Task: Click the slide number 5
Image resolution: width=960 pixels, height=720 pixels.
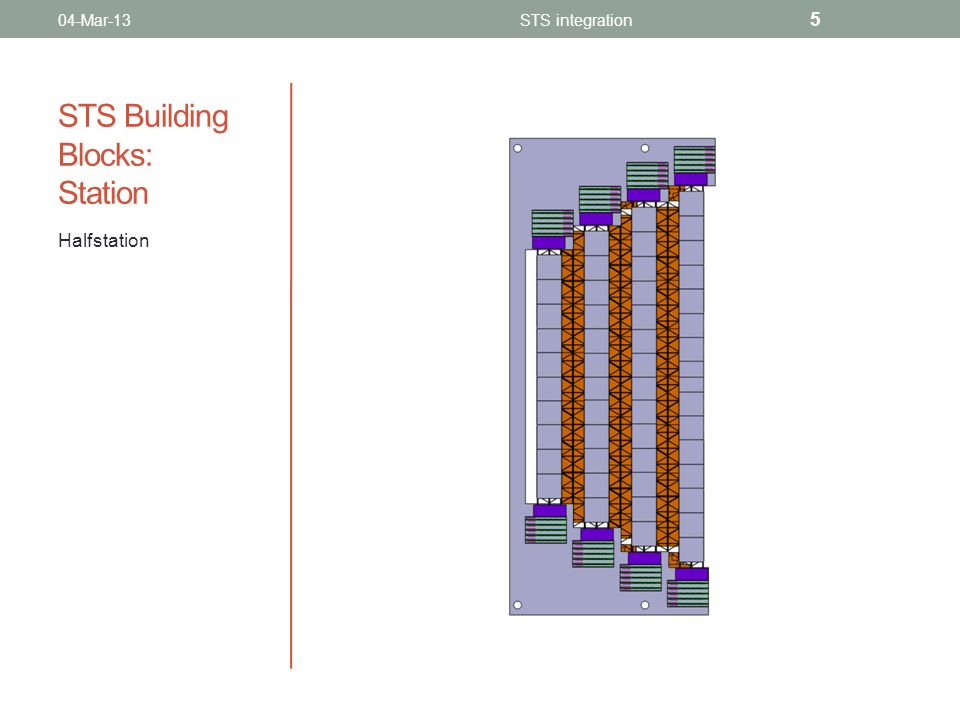Action: point(815,19)
